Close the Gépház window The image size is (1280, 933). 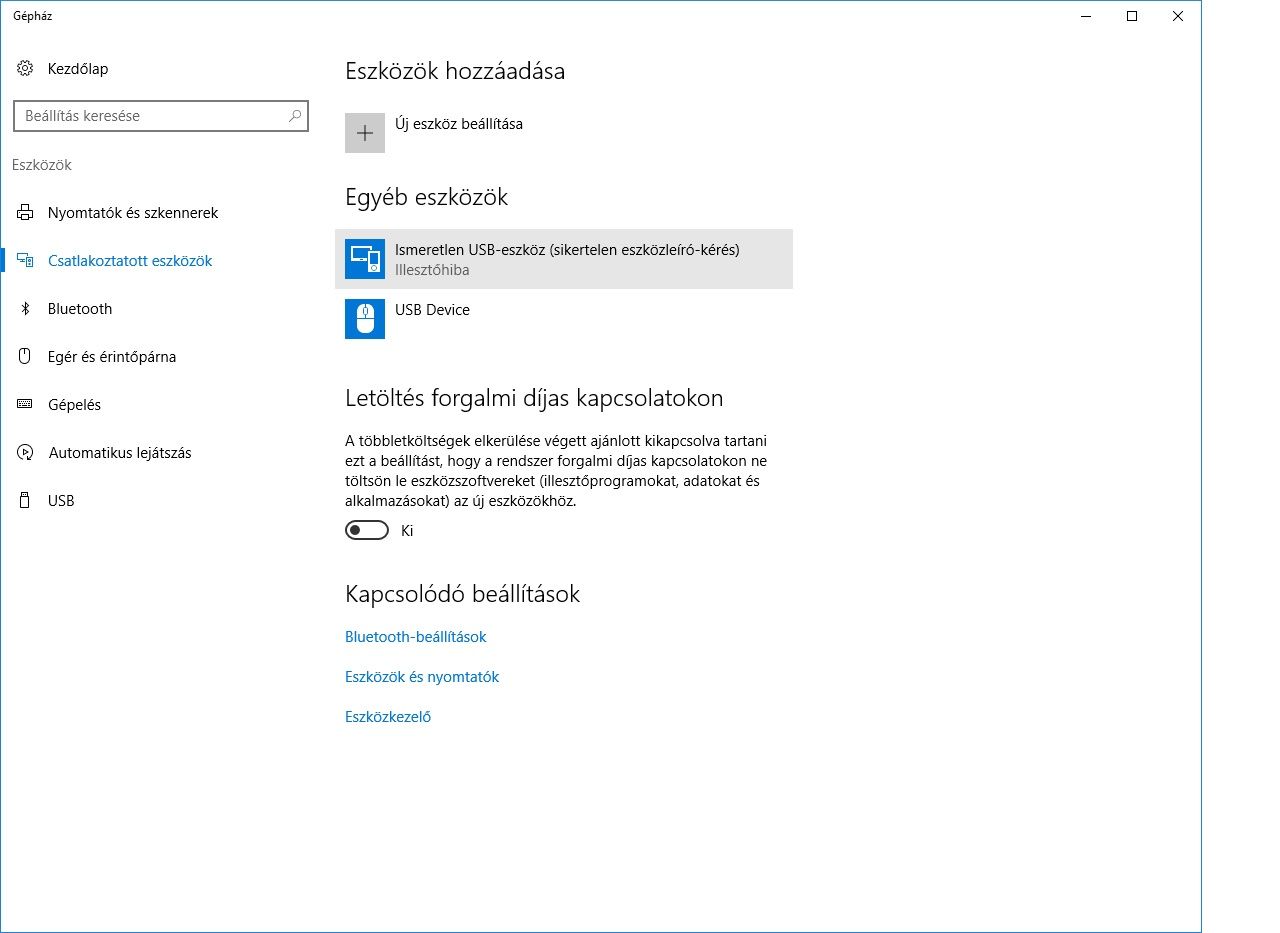tap(1178, 15)
